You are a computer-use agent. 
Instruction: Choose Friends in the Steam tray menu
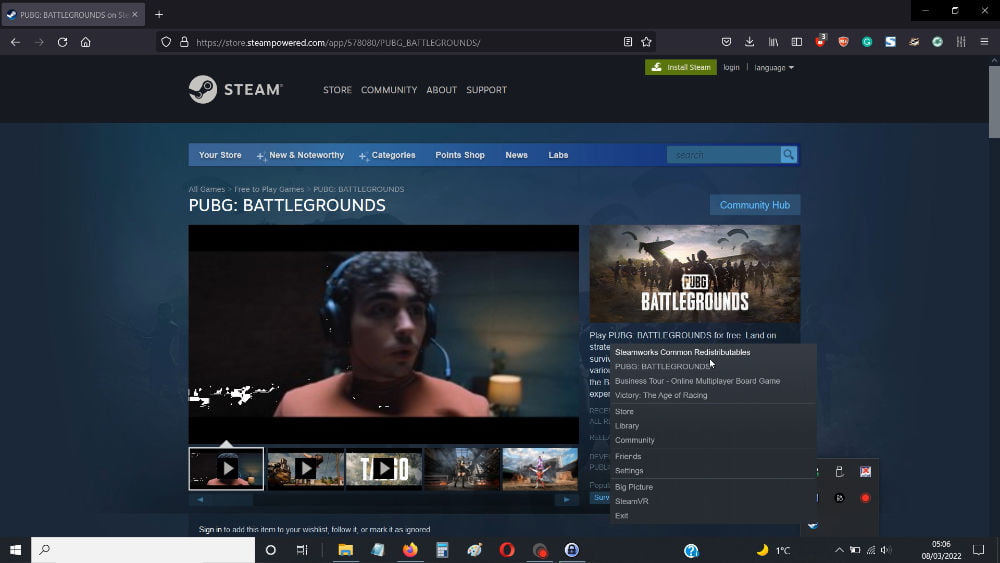tap(713, 457)
